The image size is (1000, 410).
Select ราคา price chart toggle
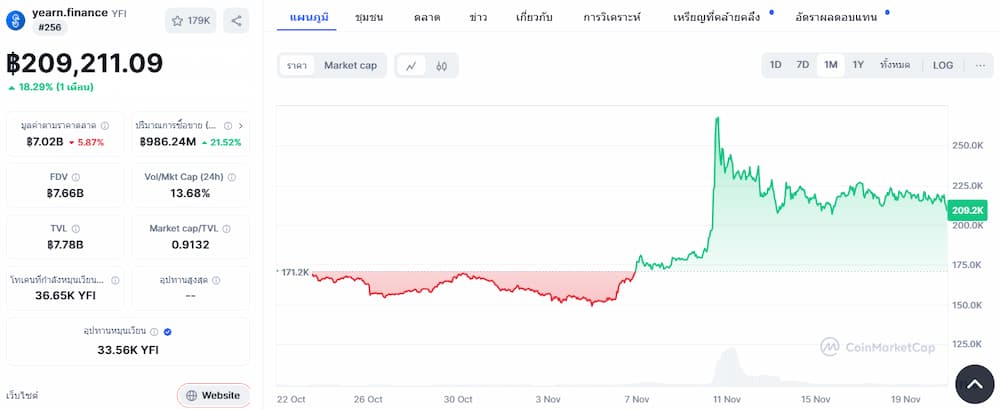coord(297,65)
